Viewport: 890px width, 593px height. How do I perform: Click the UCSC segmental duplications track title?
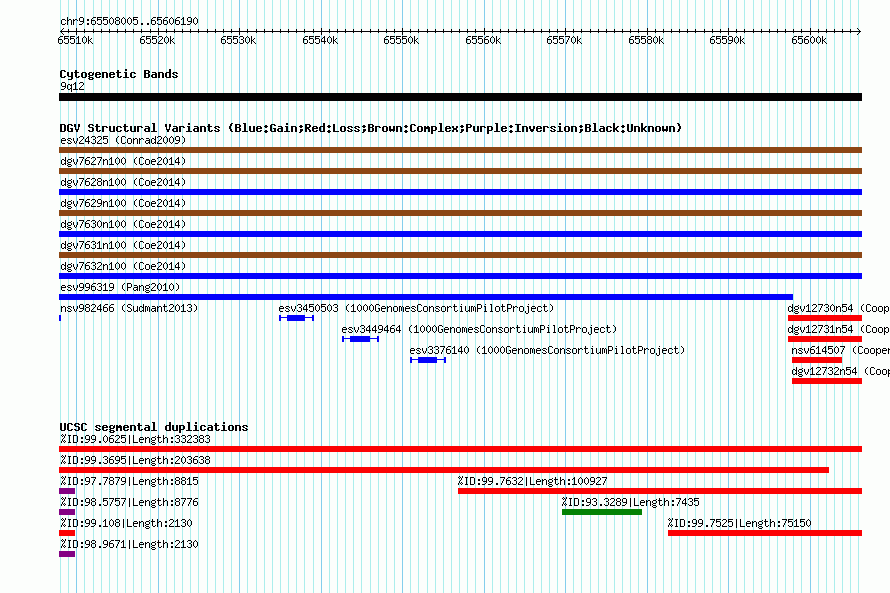(x=154, y=427)
